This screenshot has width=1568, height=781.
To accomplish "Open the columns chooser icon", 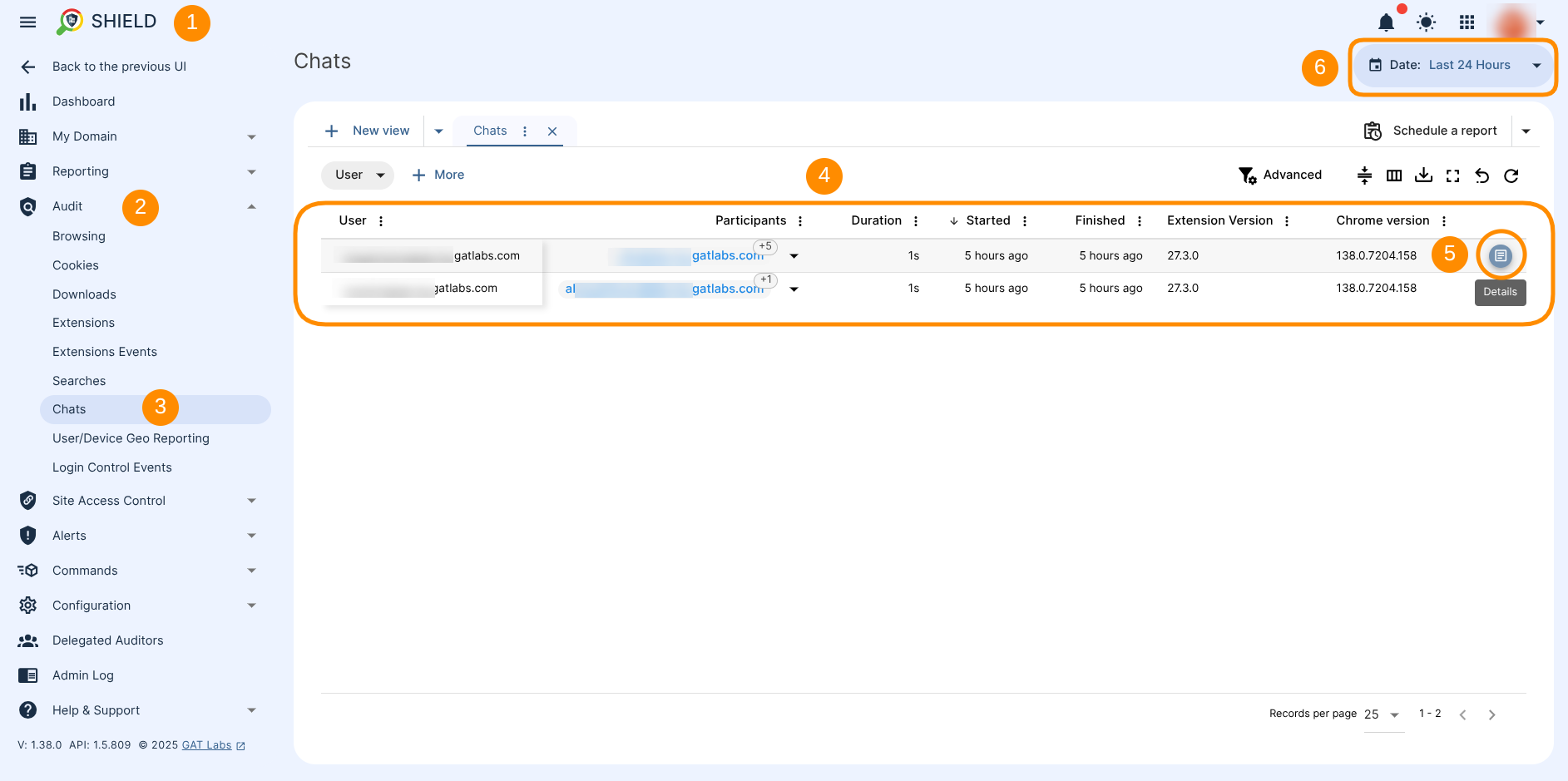I will 1394,175.
